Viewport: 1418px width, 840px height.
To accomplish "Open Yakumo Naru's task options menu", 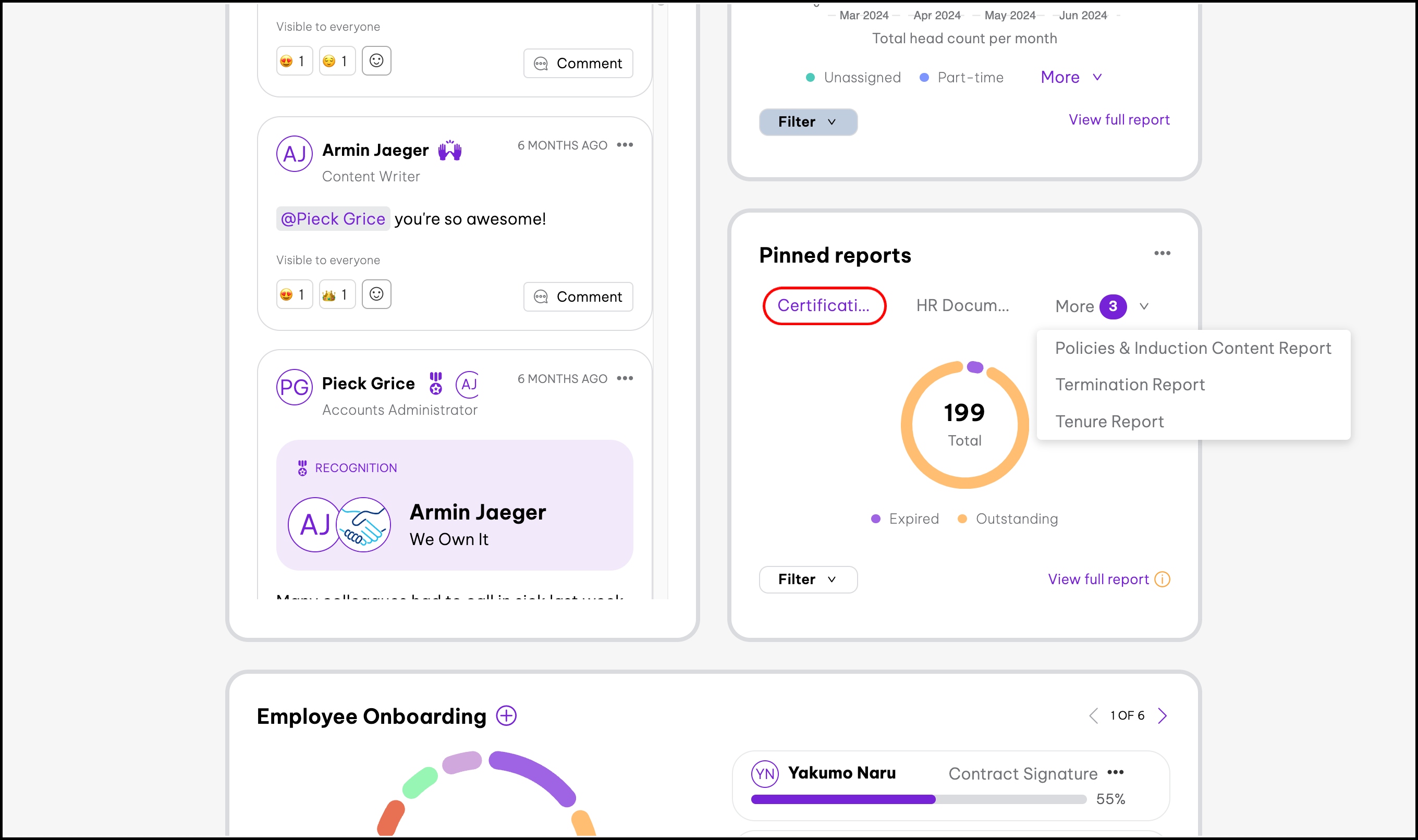I will pyautogui.click(x=1115, y=773).
